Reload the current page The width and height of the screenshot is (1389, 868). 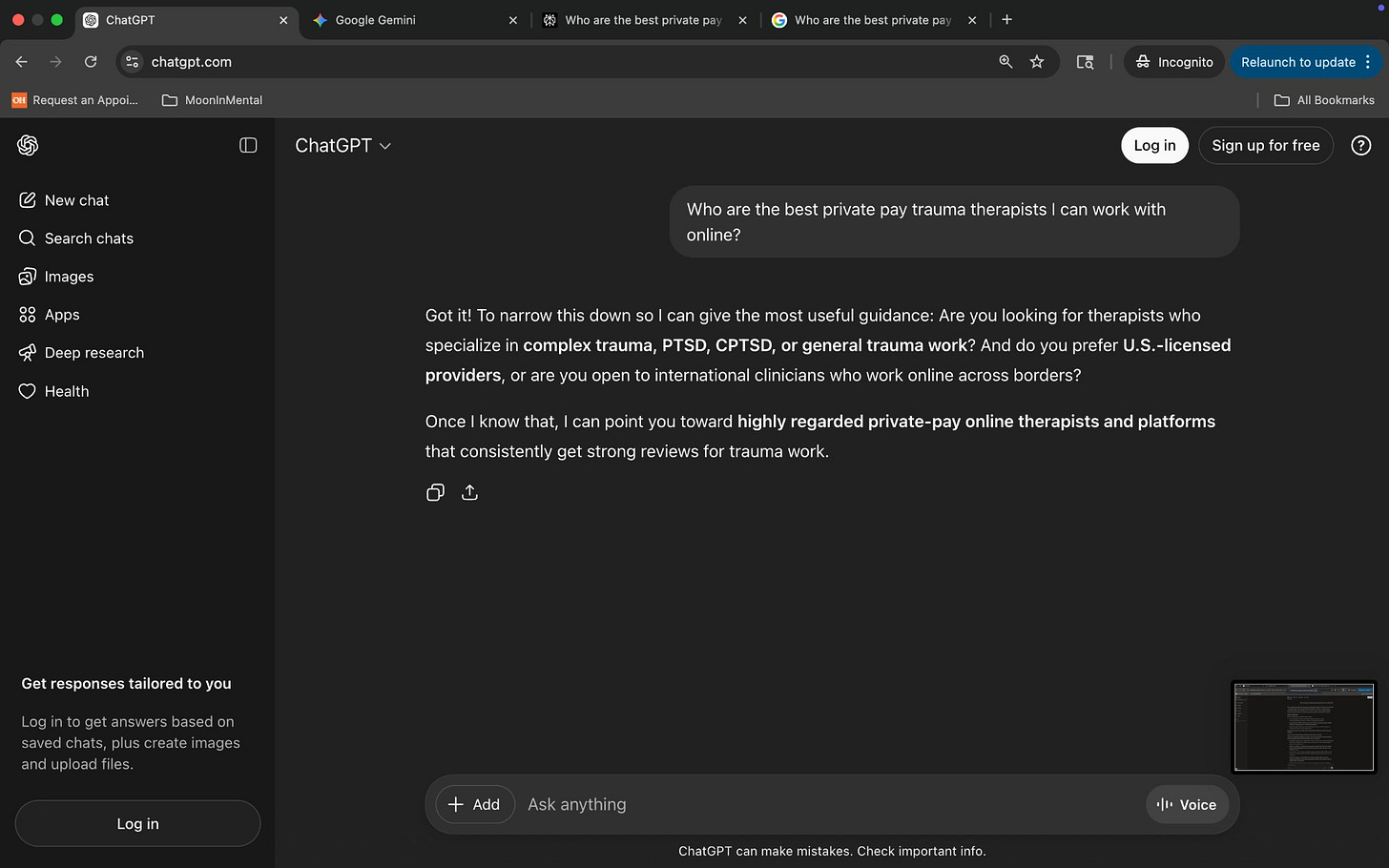(x=91, y=62)
